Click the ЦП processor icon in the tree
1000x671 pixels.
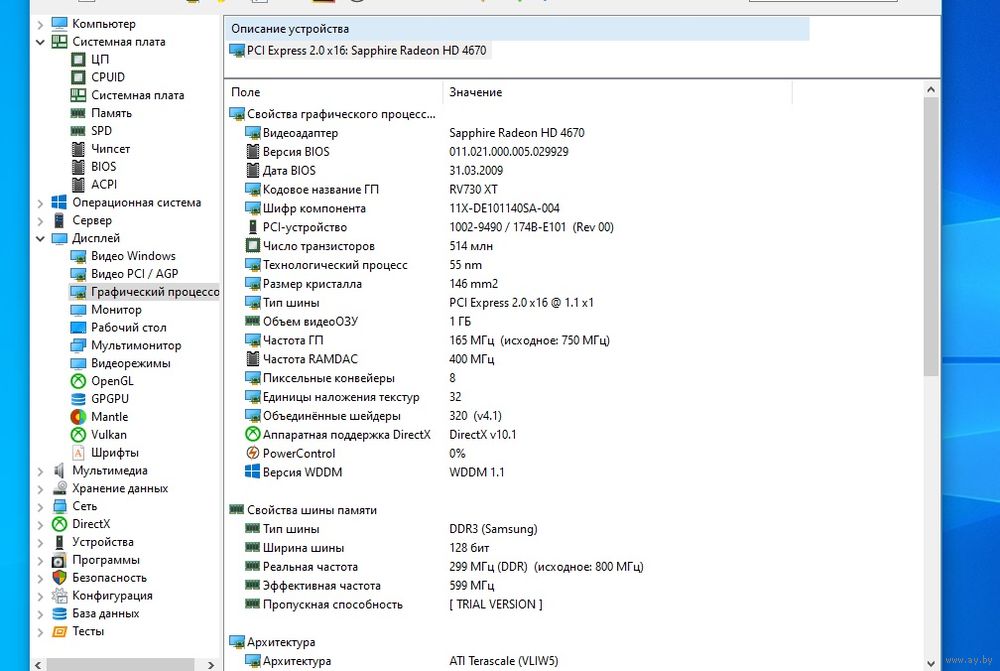coord(78,59)
